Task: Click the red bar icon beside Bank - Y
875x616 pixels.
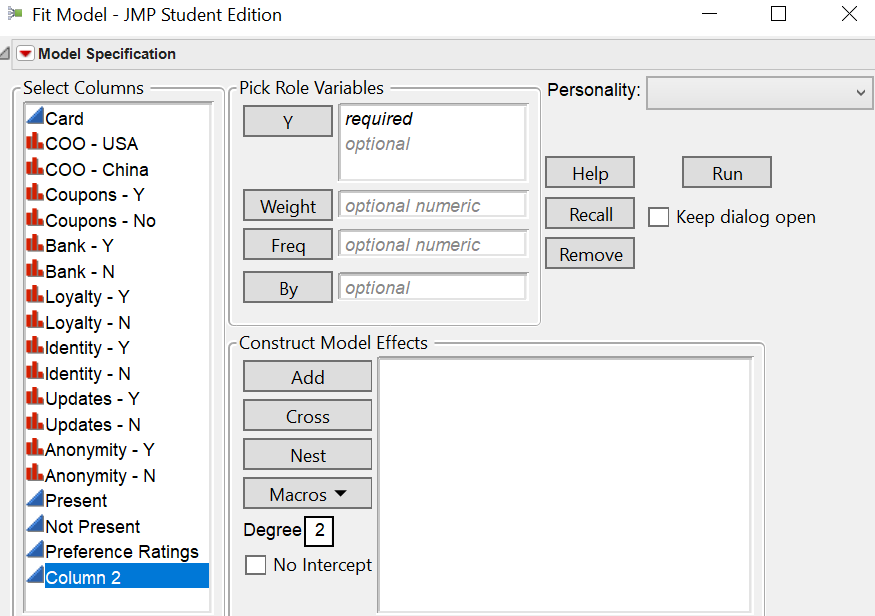Action: tap(35, 246)
